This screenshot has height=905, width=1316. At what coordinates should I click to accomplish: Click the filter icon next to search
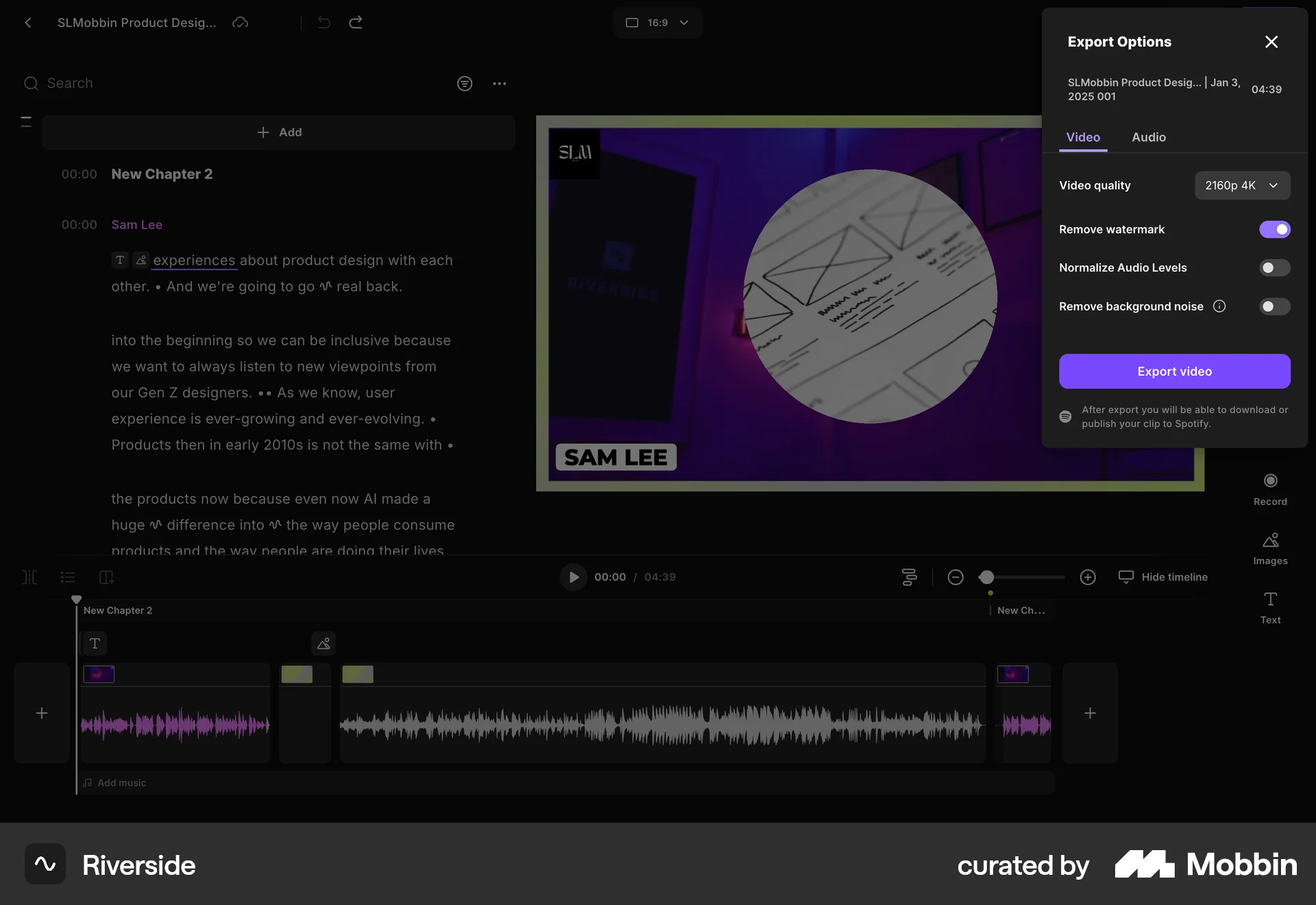tap(465, 83)
